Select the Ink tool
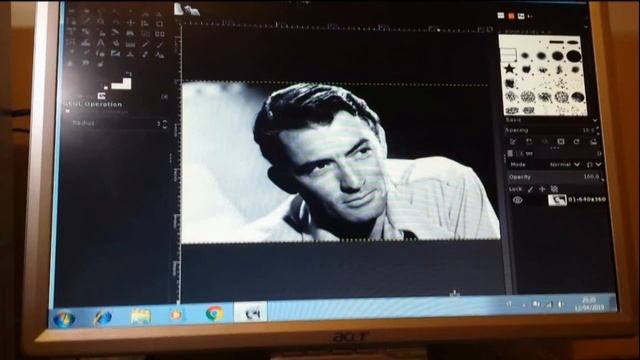This screenshot has width=640, height=360. point(100,53)
